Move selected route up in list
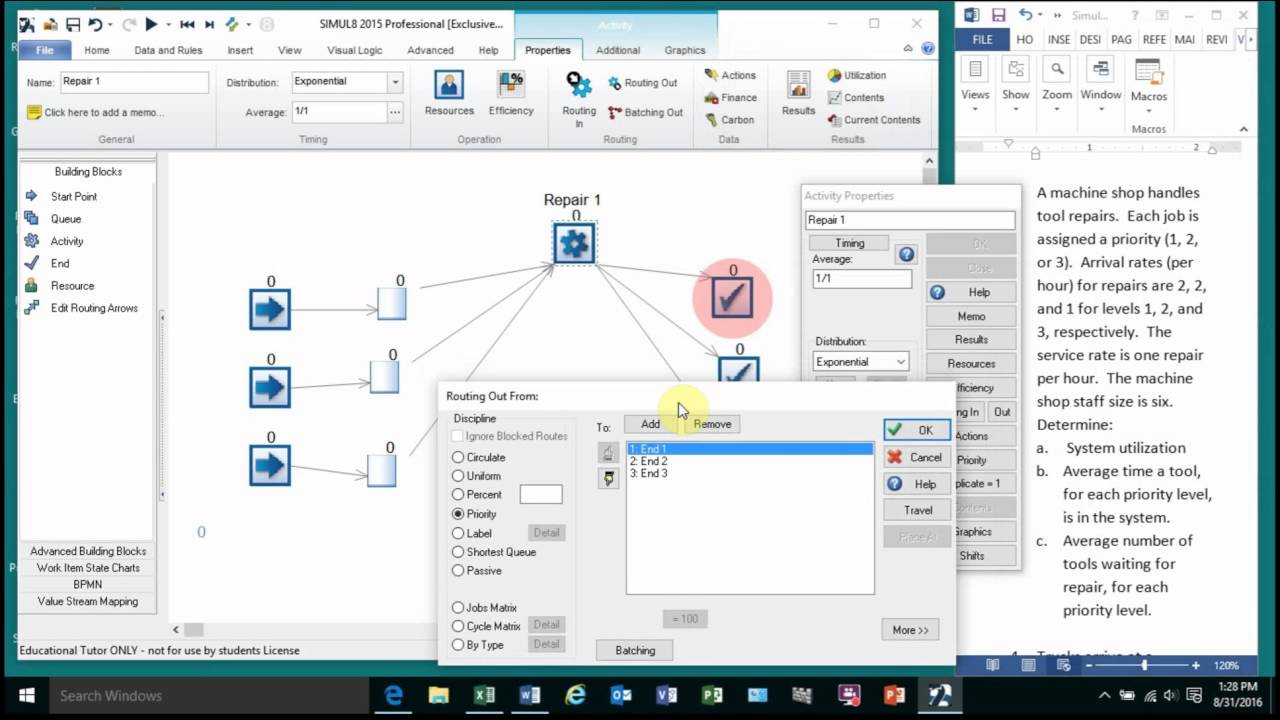Screen dimensions: 1280x720 pyautogui.click(x=607, y=453)
